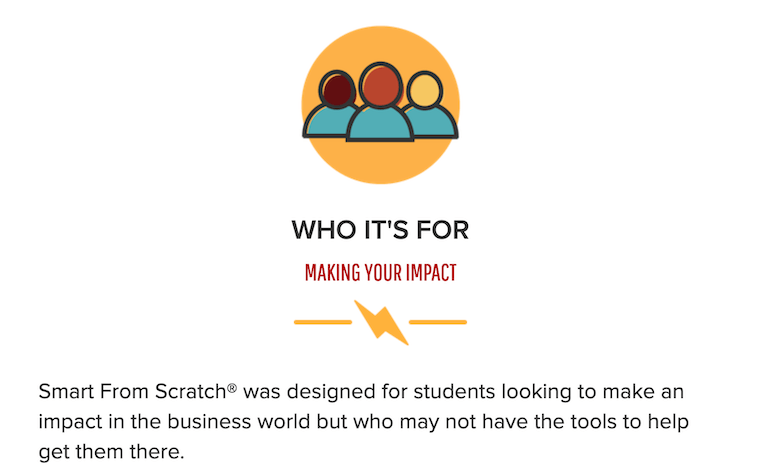
Task: Click the teal body of left figure
Action: click(x=328, y=121)
